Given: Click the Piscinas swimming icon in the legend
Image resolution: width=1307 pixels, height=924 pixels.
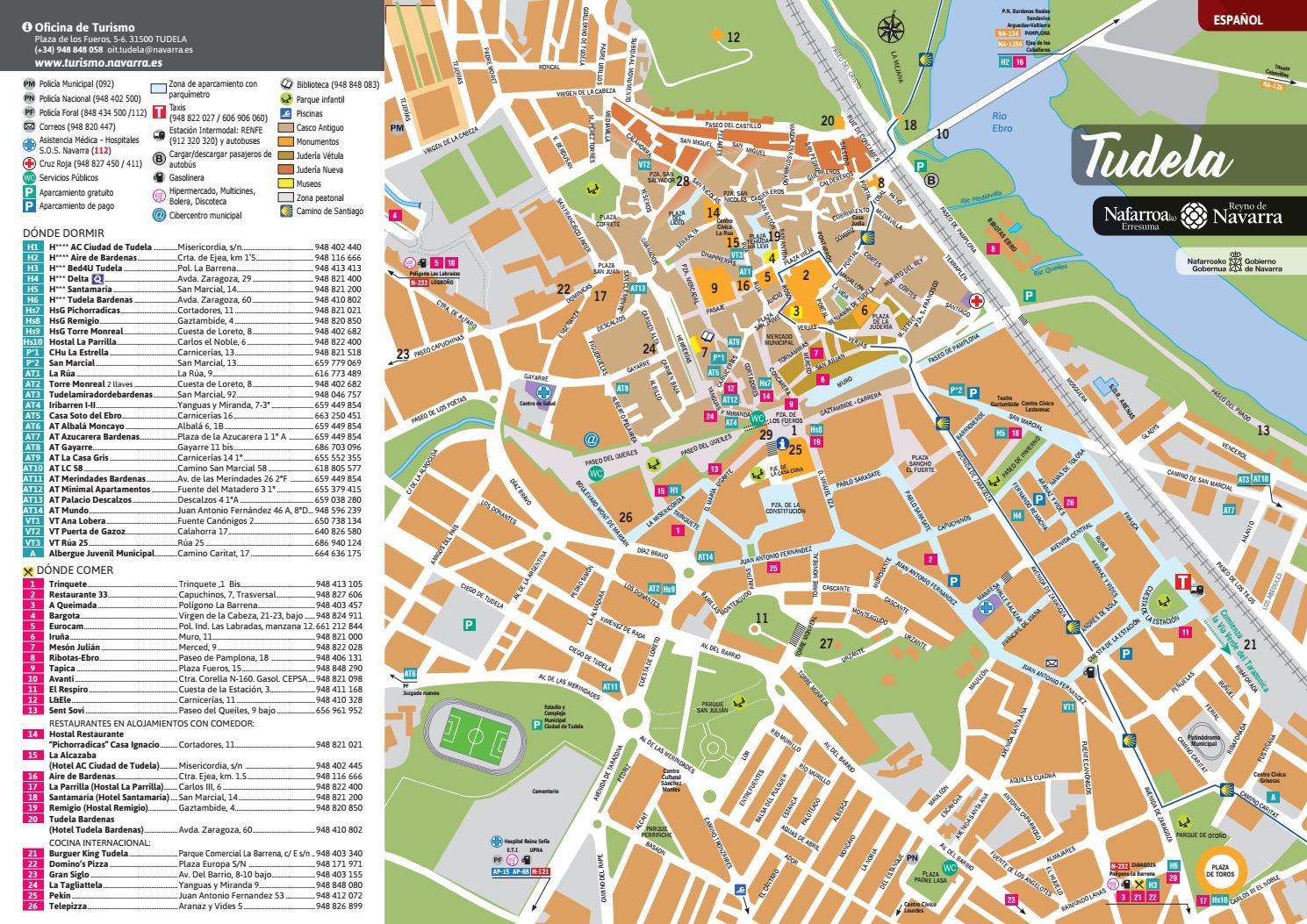Looking at the screenshot, I should pyautogui.click(x=286, y=113).
